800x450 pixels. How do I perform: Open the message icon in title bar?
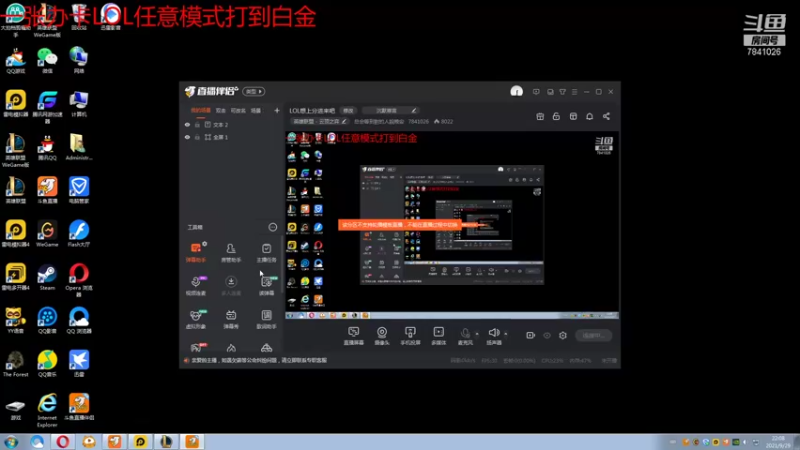536,92
